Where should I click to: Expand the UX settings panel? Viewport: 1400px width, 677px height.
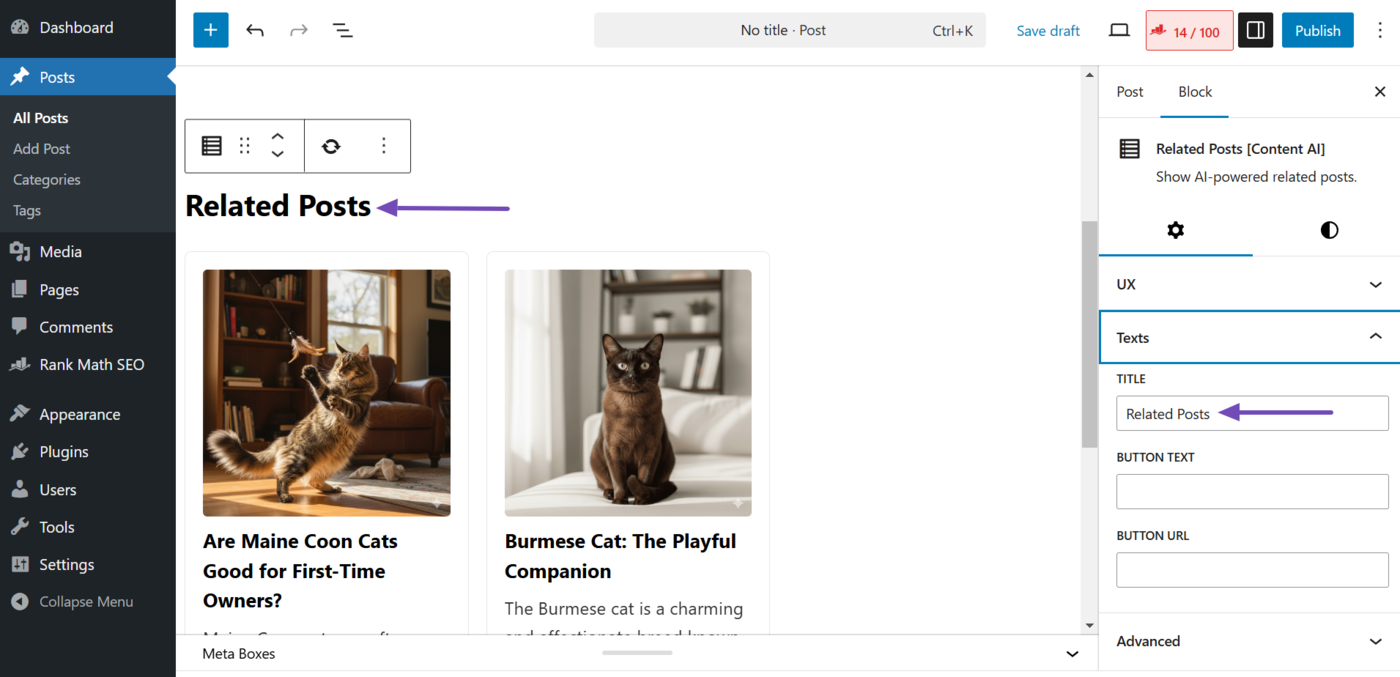[x=1249, y=284]
